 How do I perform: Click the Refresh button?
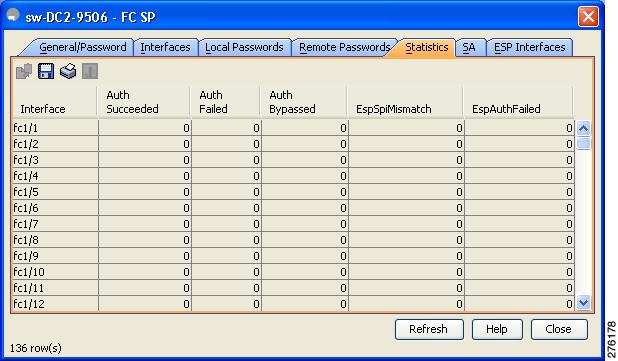[429, 329]
